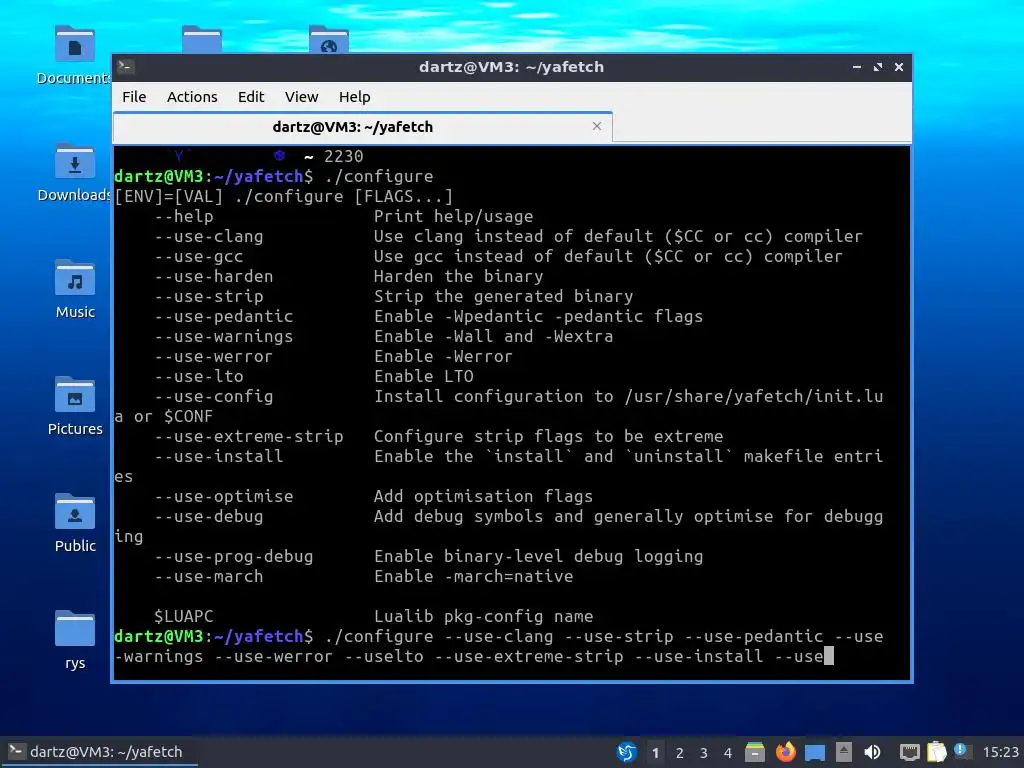The height and width of the screenshot is (768, 1024).
Task: Click the $LUAPC line in the terminal
Action: 374,616
